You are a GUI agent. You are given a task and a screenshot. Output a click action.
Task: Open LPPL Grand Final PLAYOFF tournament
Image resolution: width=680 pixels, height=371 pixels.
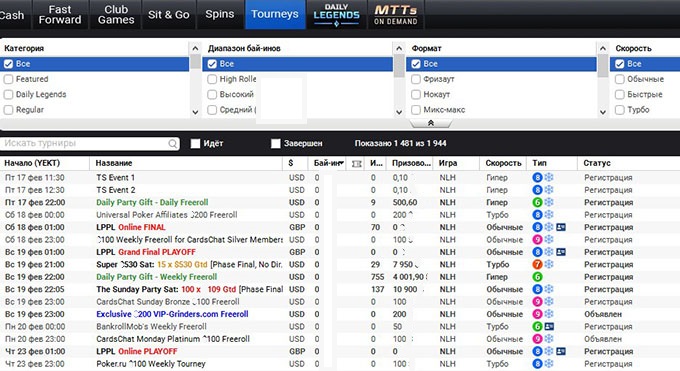click(146, 252)
